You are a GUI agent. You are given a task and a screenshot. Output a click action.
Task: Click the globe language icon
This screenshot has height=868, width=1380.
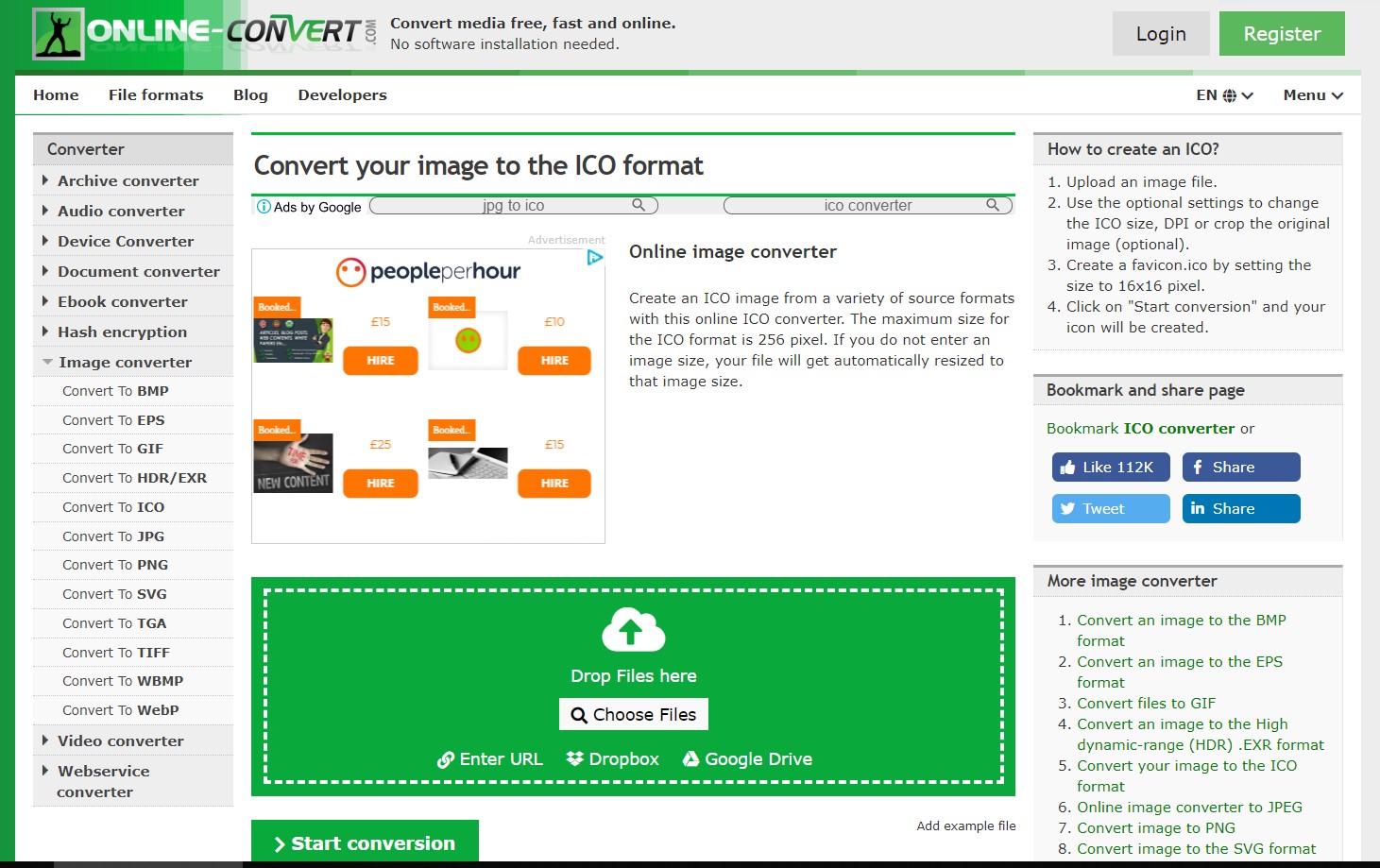click(1230, 95)
